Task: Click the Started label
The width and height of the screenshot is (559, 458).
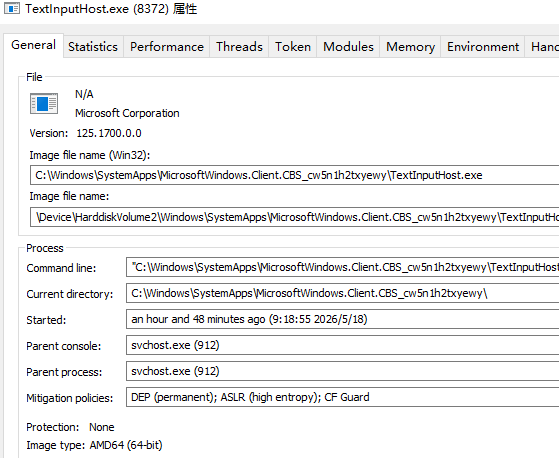Action: [46, 320]
